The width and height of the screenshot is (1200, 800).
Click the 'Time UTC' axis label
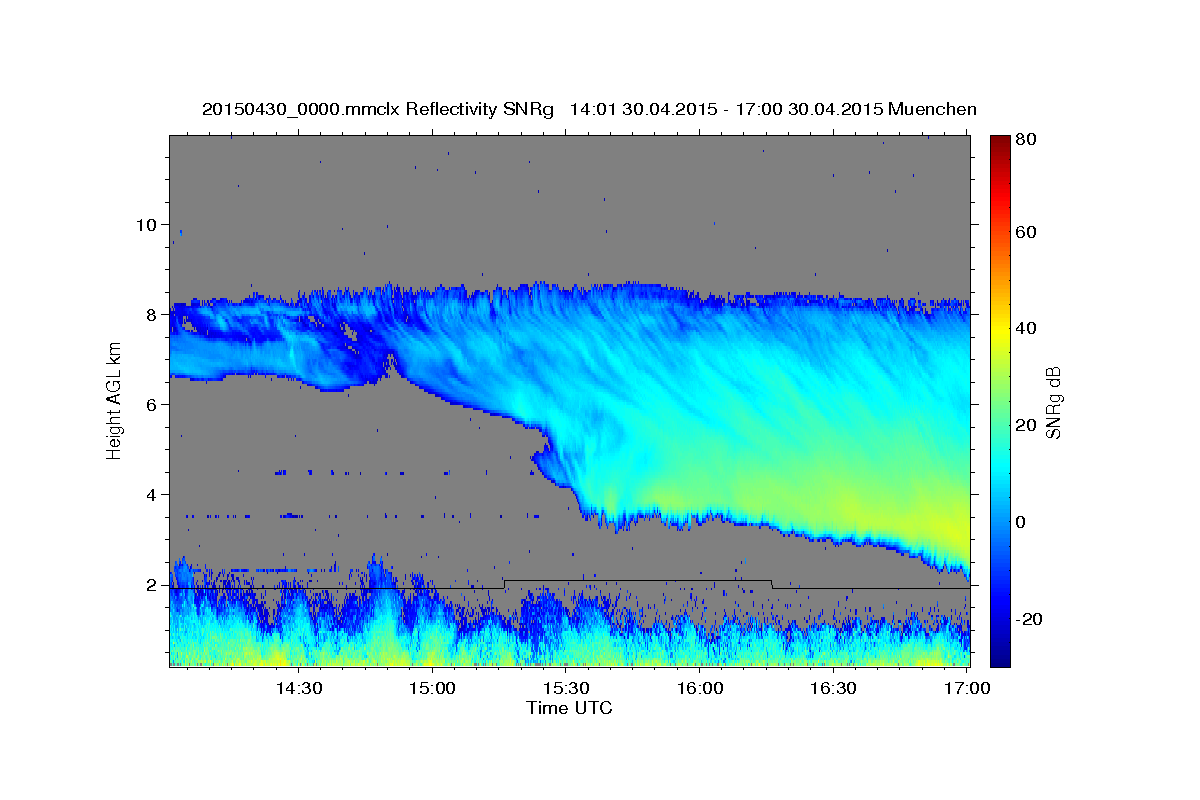pos(569,708)
